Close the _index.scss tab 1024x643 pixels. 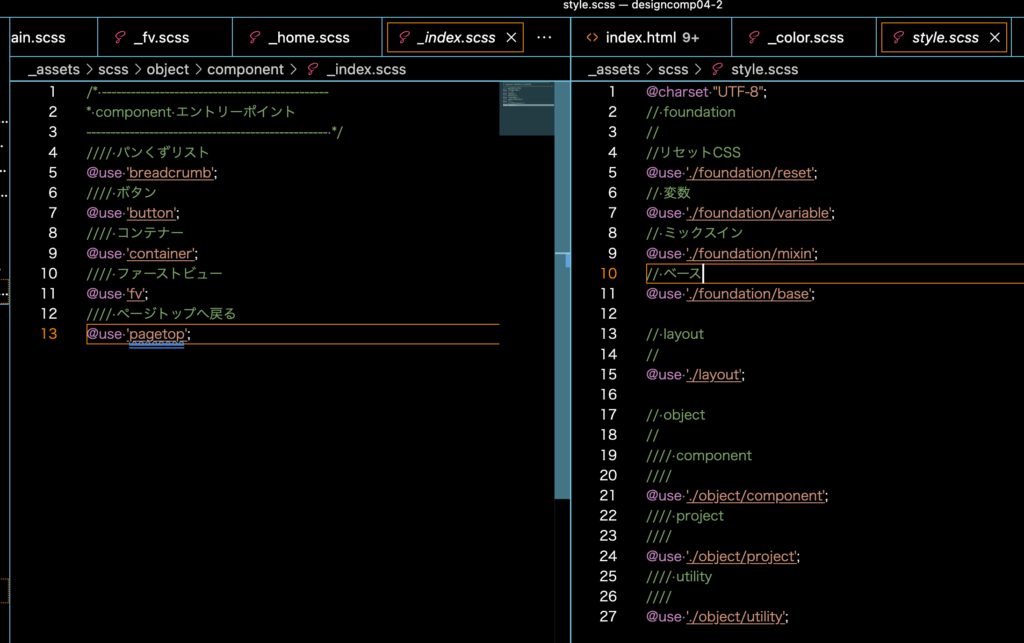click(x=511, y=38)
